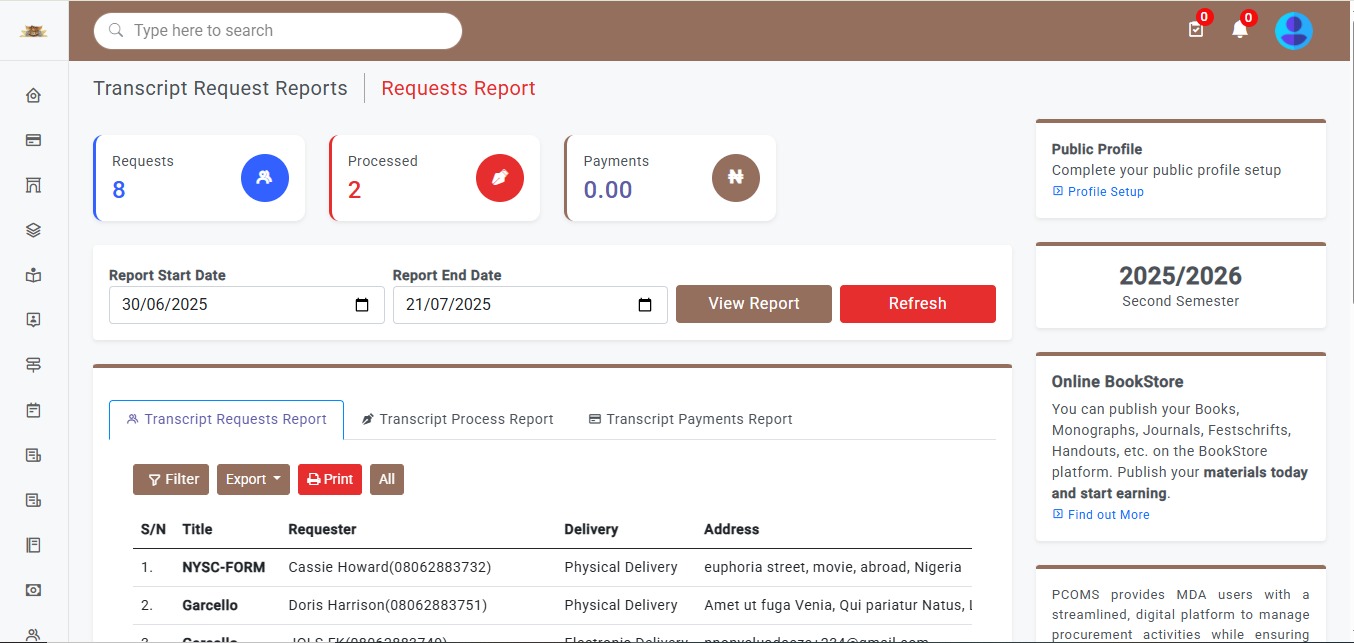Image resolution: width=1354 pixels, height=643 pixels.
Task: Click the Filter button
Action: pos(171,479)
